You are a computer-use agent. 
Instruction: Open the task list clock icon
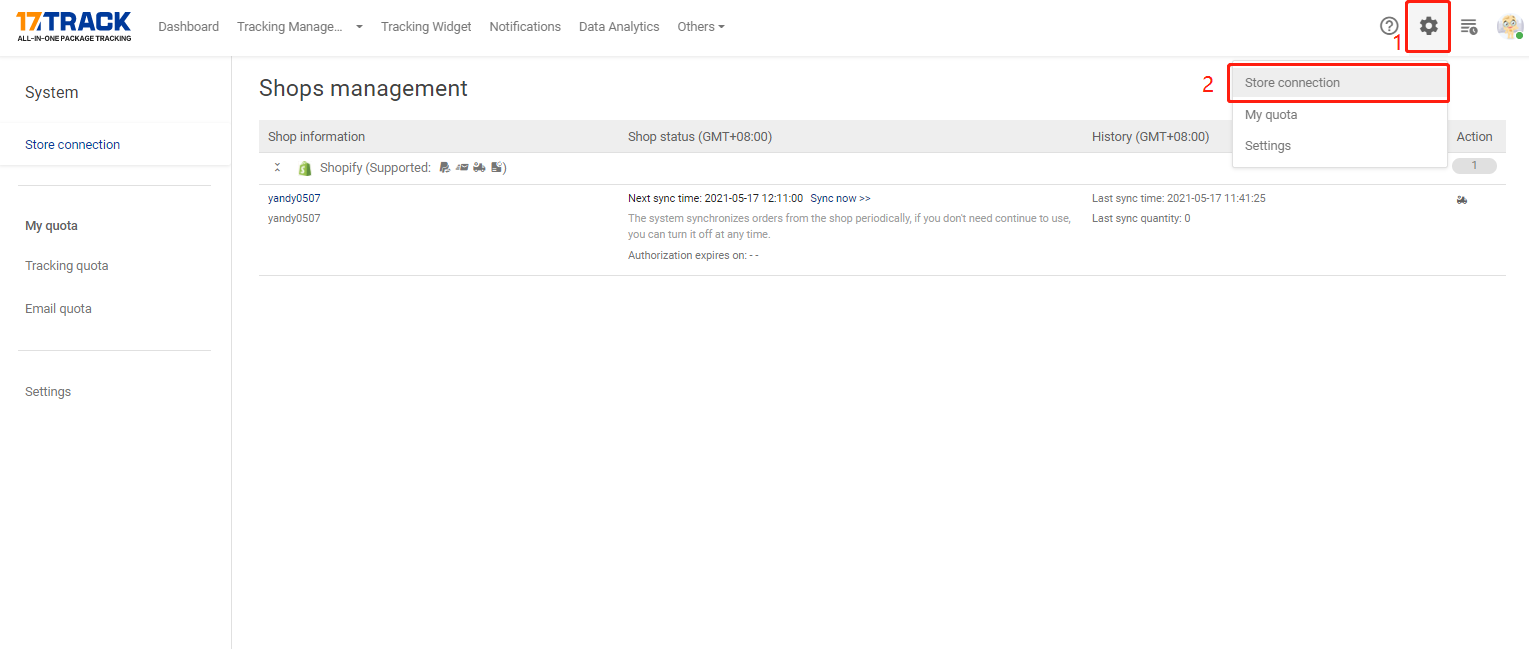click(x=1469, y=26)
